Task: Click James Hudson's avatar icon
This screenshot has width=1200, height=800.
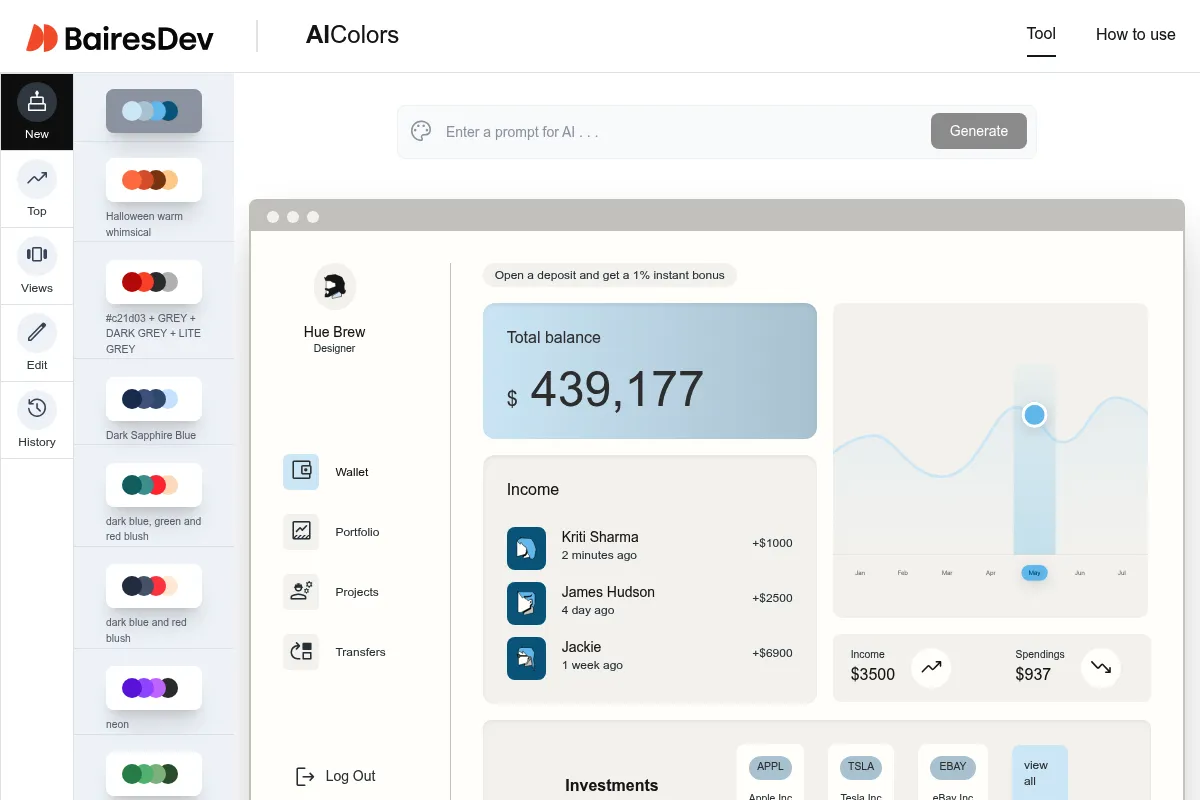Action: point(526,602)
